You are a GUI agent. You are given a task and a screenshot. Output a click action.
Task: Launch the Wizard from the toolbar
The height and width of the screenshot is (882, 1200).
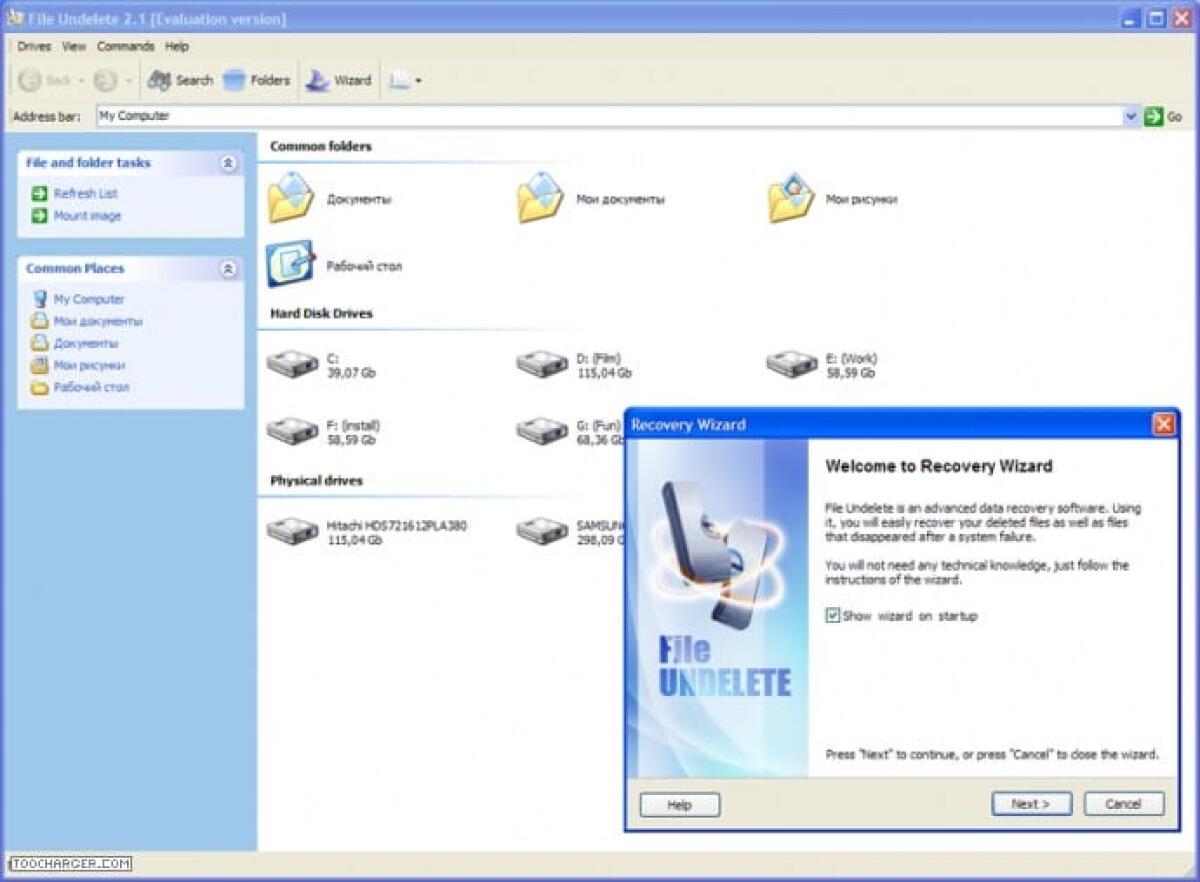pyautogui.click(x=338, y=80)
